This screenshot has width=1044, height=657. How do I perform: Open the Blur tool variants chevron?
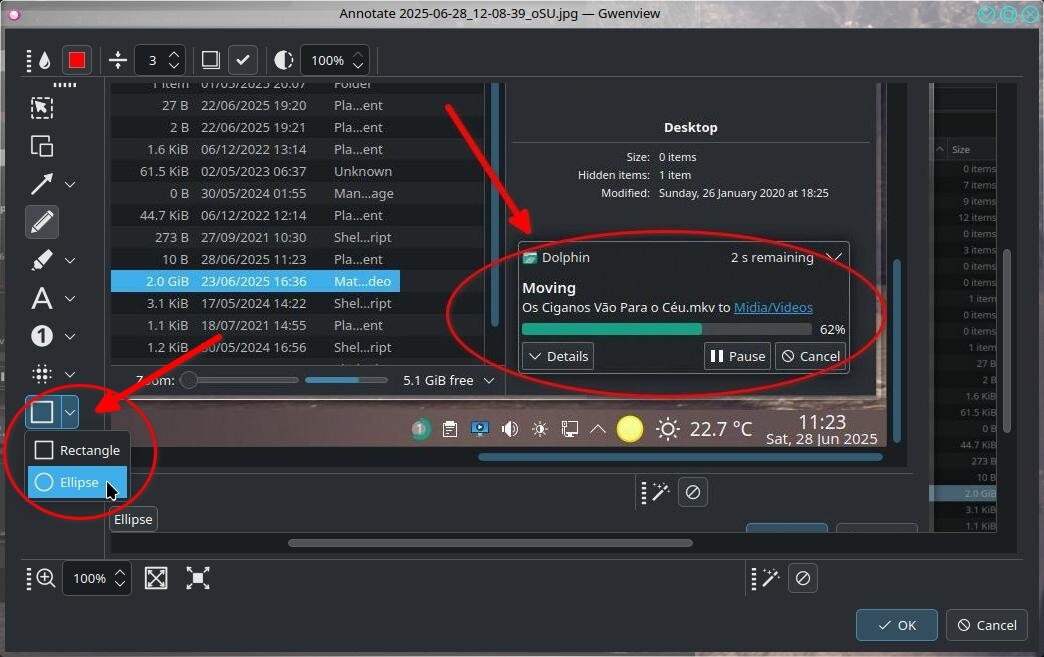[70, 375]
